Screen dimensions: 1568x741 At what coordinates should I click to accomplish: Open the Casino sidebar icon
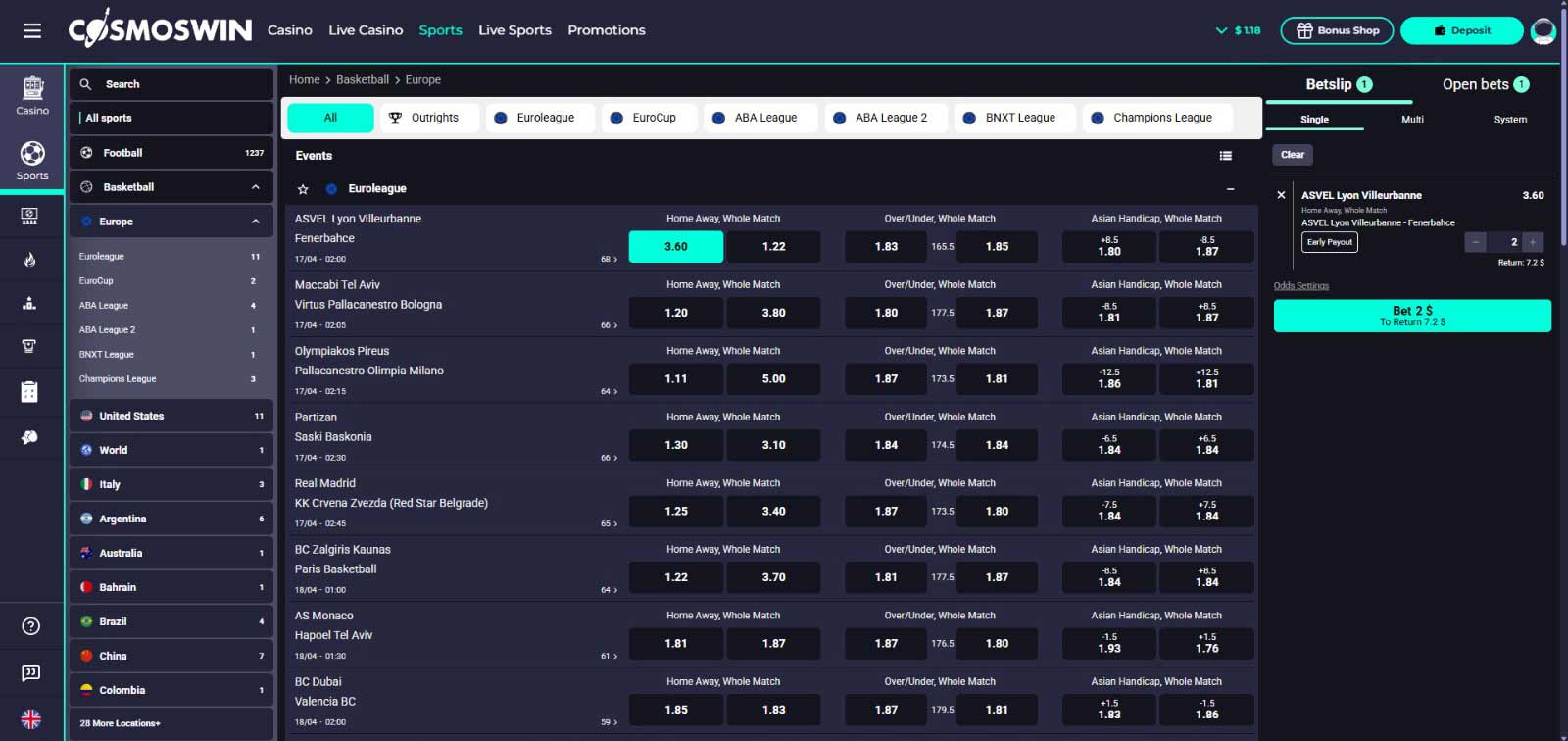pyautogui.click(x=32, y=95)
